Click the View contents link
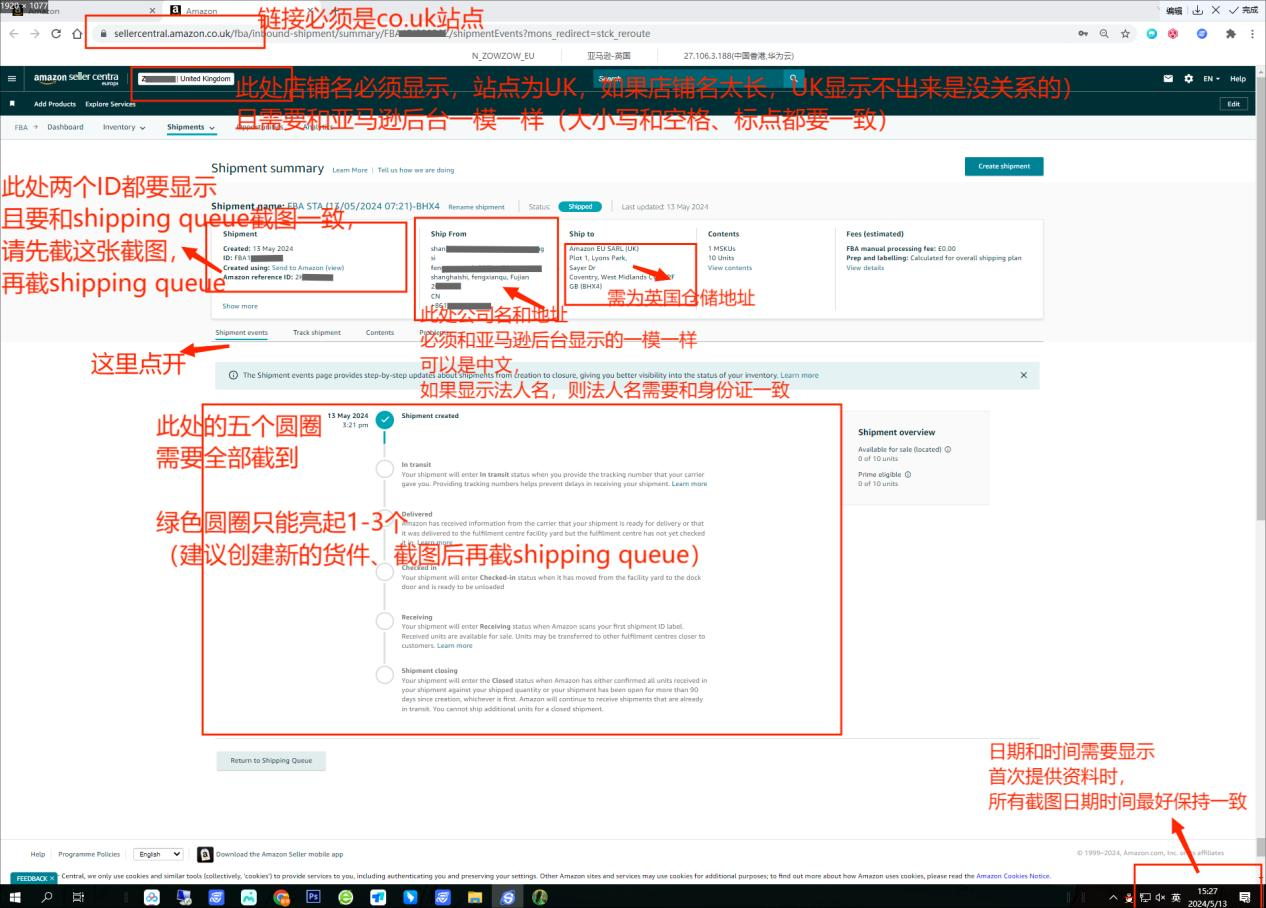 [x=730, y=268]
